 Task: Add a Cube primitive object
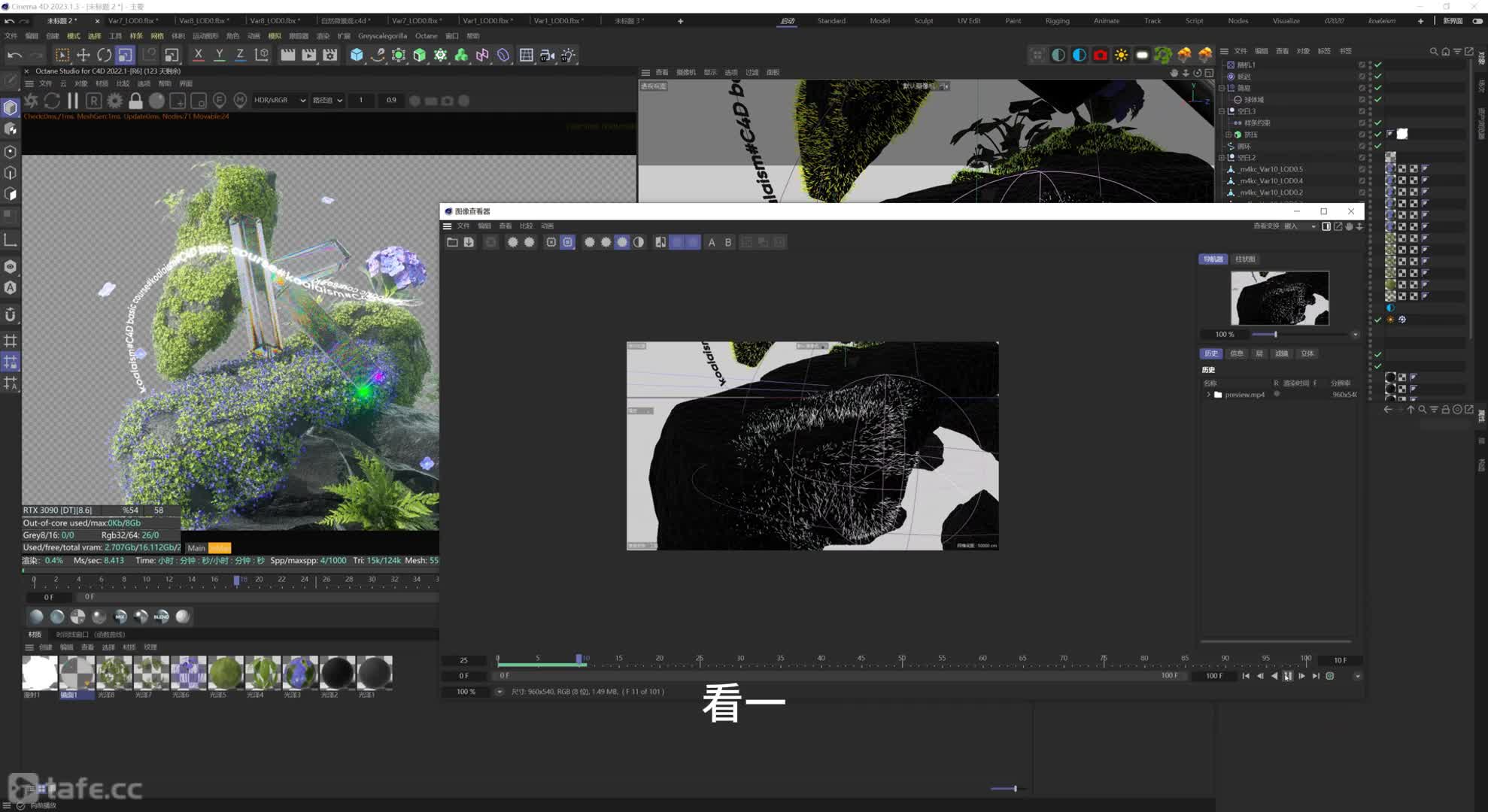coord(357,55)
